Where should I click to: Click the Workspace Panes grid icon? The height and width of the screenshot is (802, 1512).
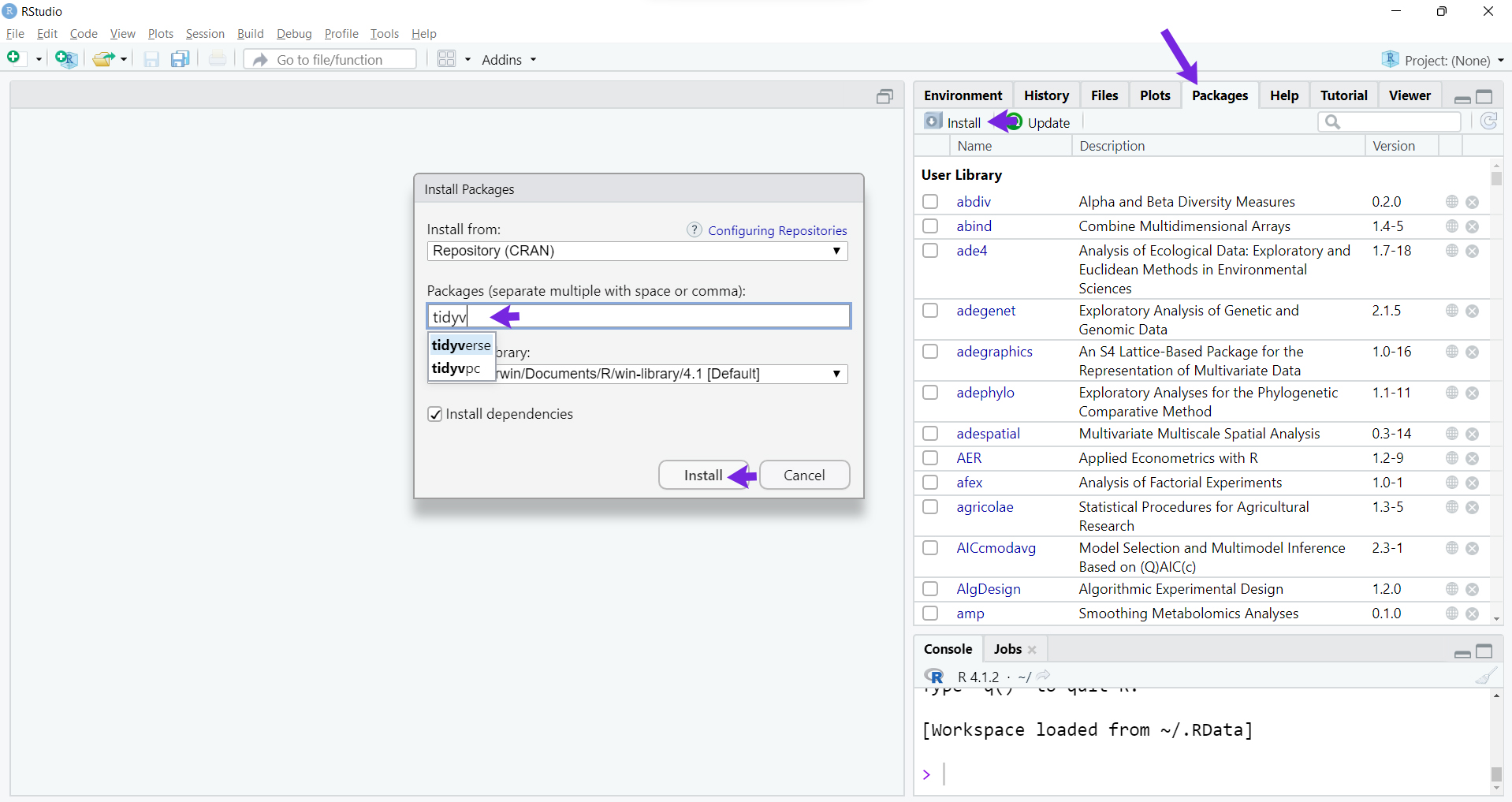(x=446, y=59)
